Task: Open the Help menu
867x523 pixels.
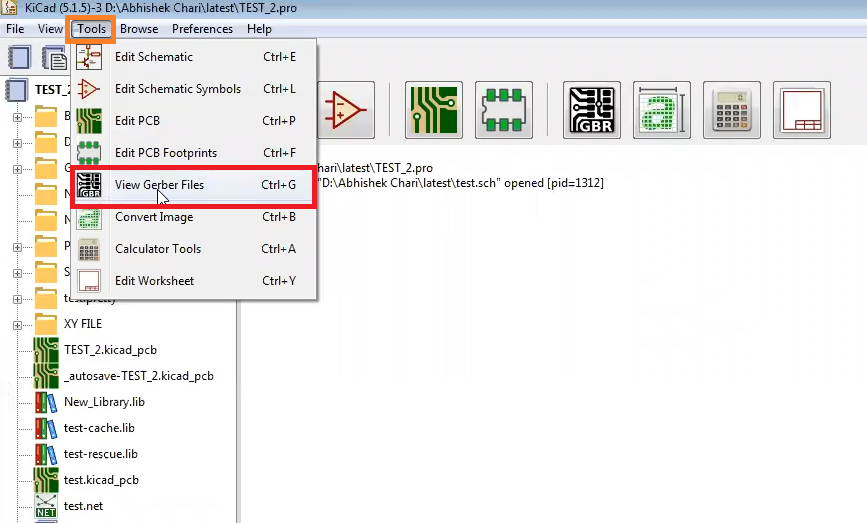Action: click(x=259, y=29)
